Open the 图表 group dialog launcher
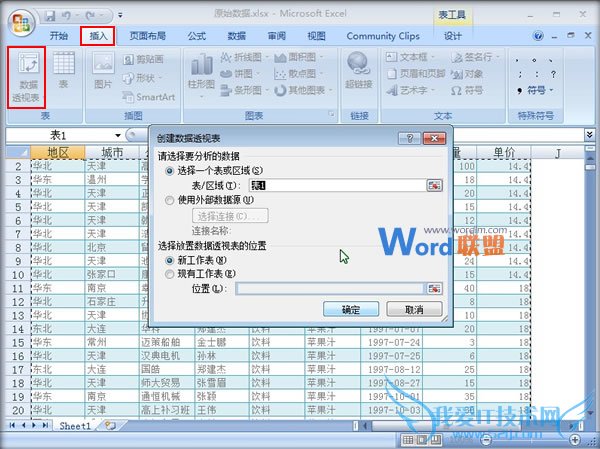600x449 pixels. (331, 114)
